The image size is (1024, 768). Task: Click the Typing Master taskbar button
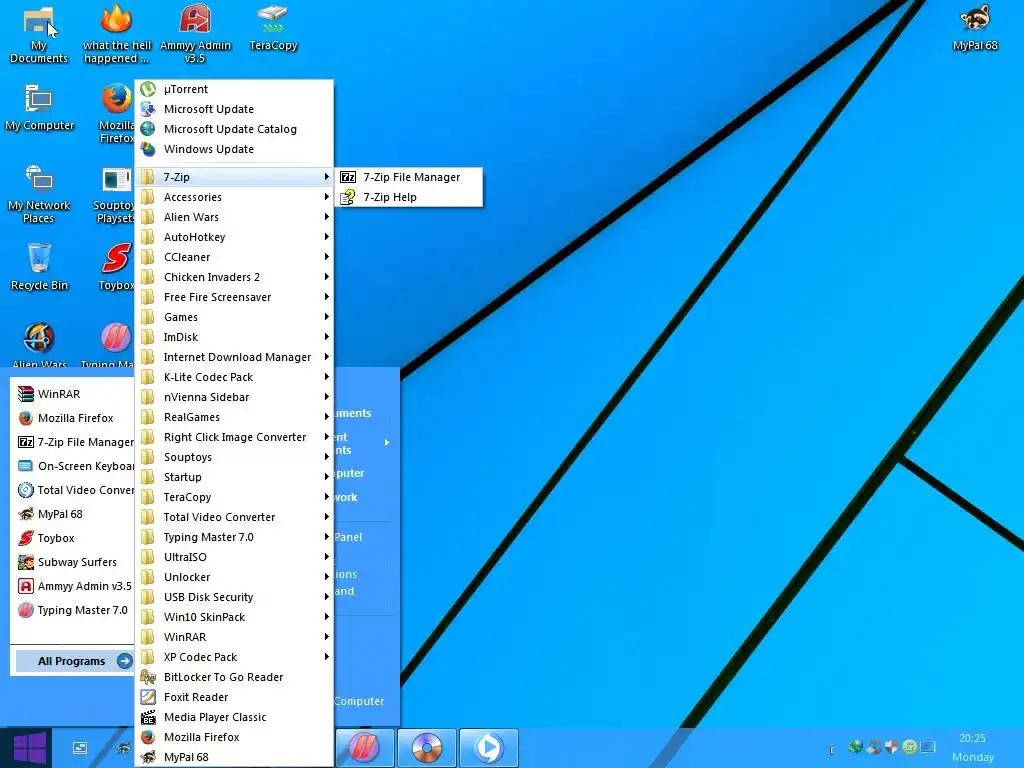pos(365,748)
